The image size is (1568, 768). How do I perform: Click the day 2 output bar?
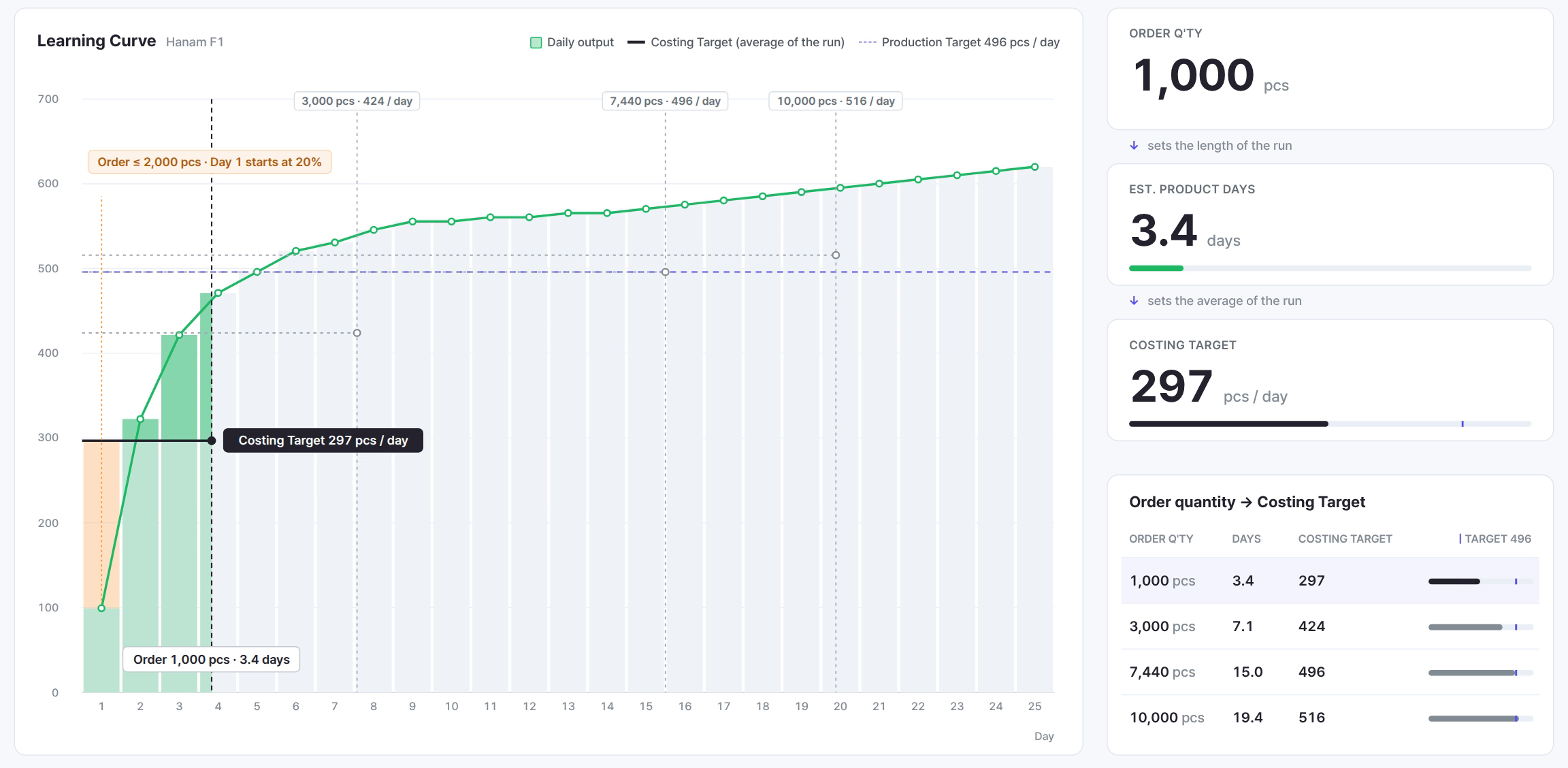point(140,556)
